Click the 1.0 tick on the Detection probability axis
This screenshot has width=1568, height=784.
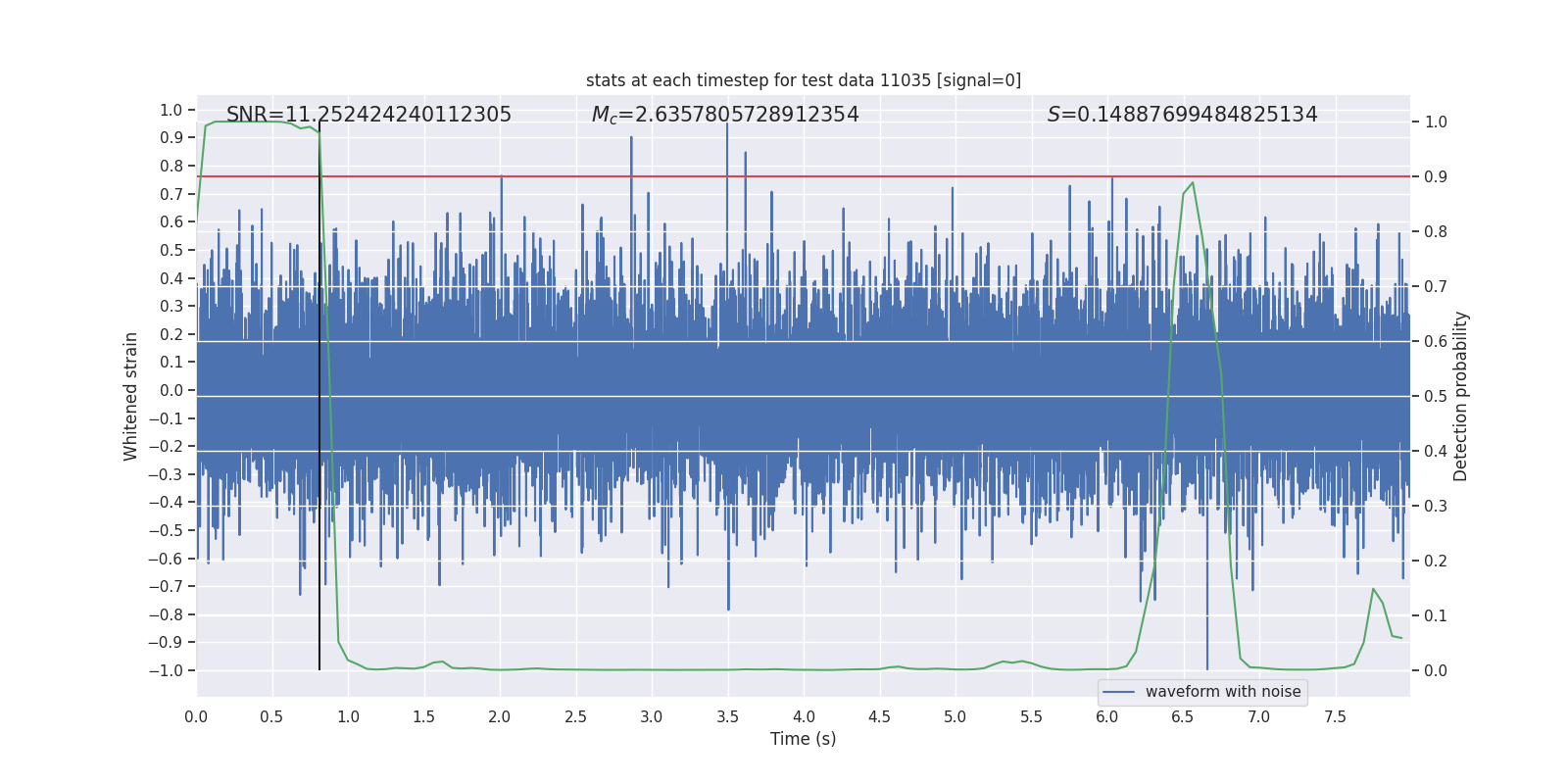1436,122
